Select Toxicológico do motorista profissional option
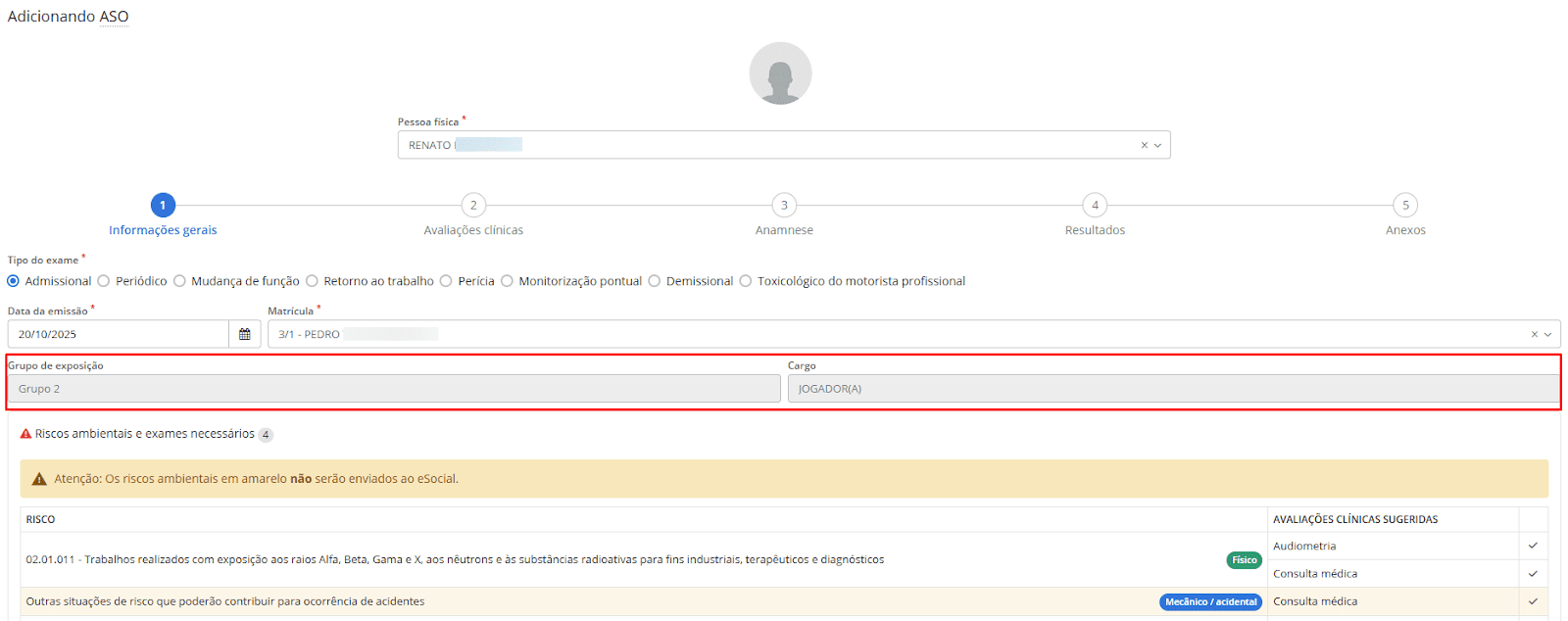The height and width of the screenshot is (621, 1568). coord(746,281)
